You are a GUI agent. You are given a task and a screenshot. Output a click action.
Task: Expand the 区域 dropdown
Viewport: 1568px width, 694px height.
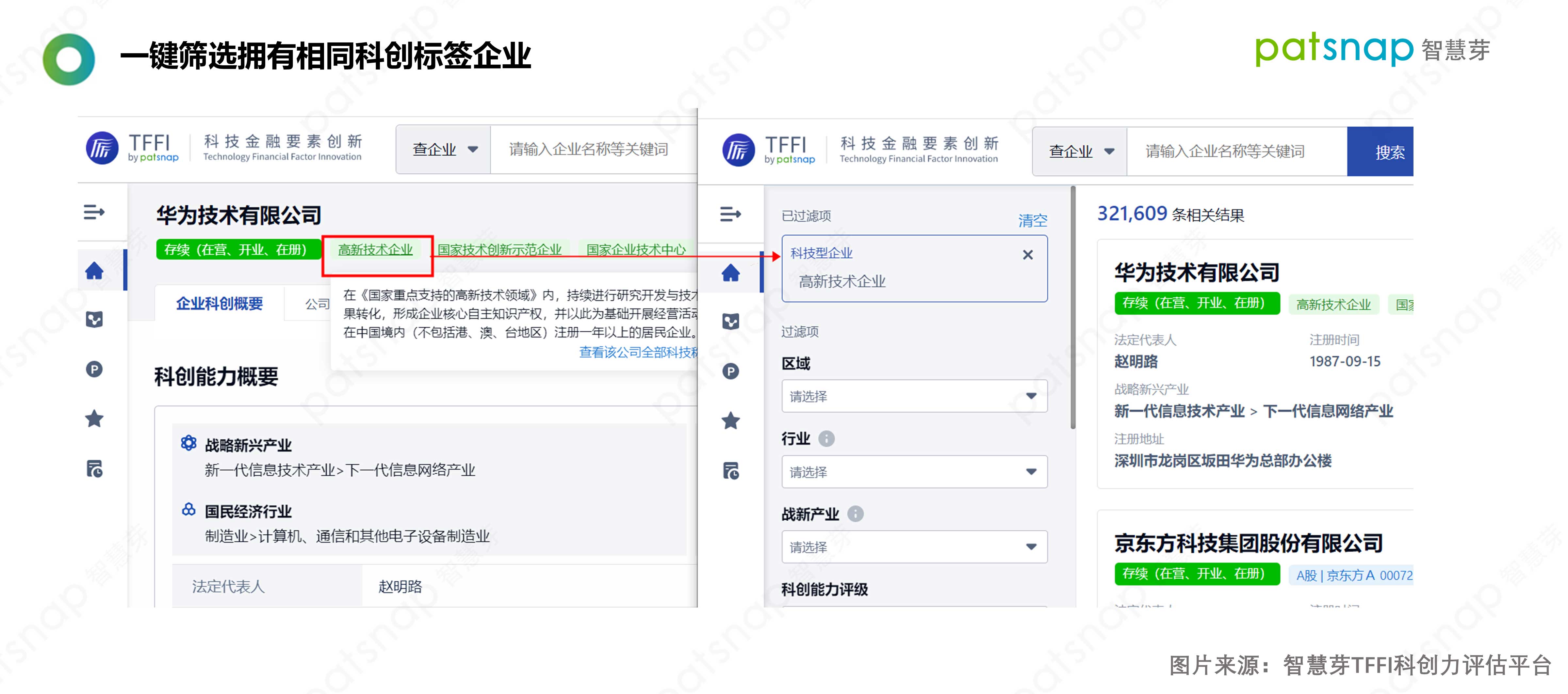click(914, 397)
